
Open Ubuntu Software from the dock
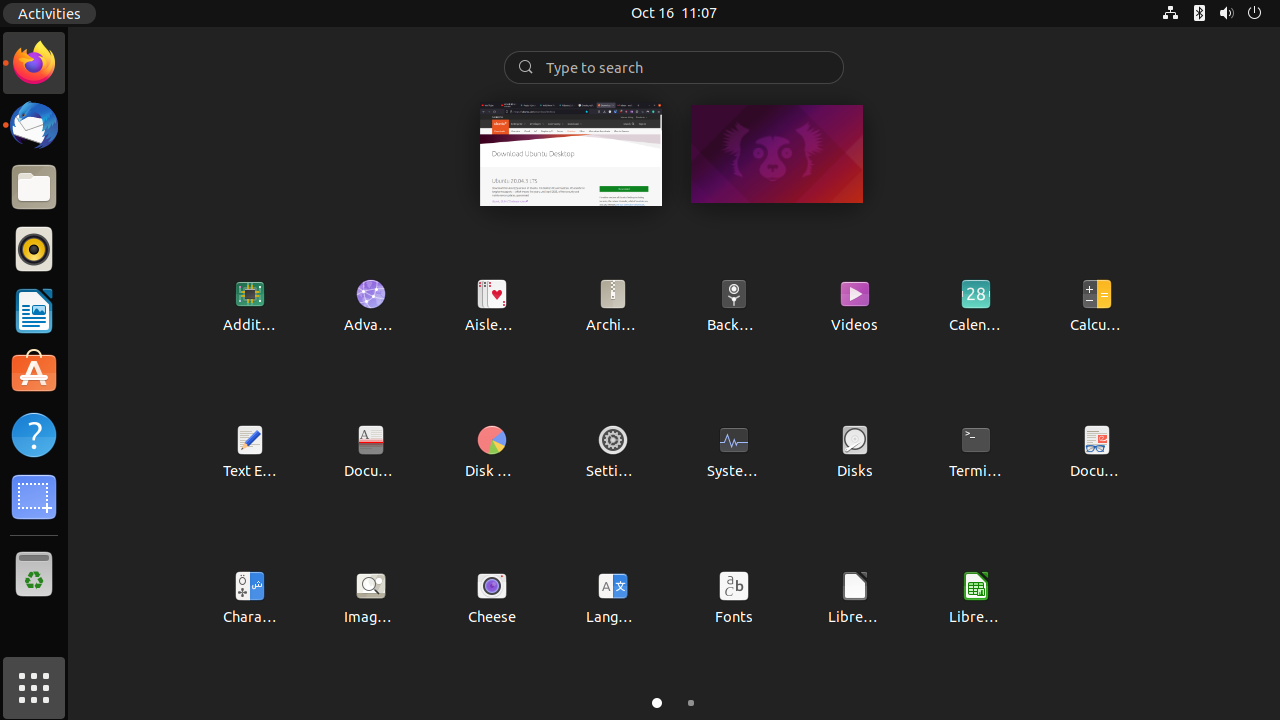[33, 372]
